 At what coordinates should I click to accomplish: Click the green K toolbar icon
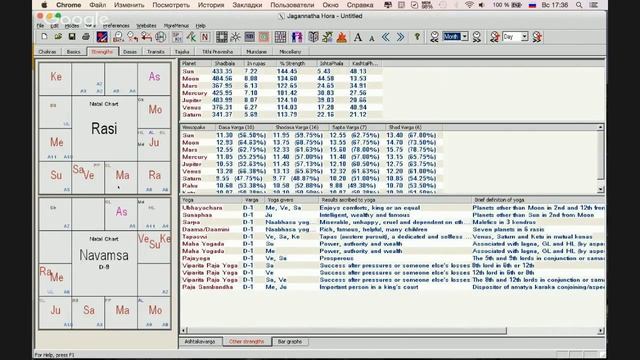pyautogui.click(x=191, y=37)
